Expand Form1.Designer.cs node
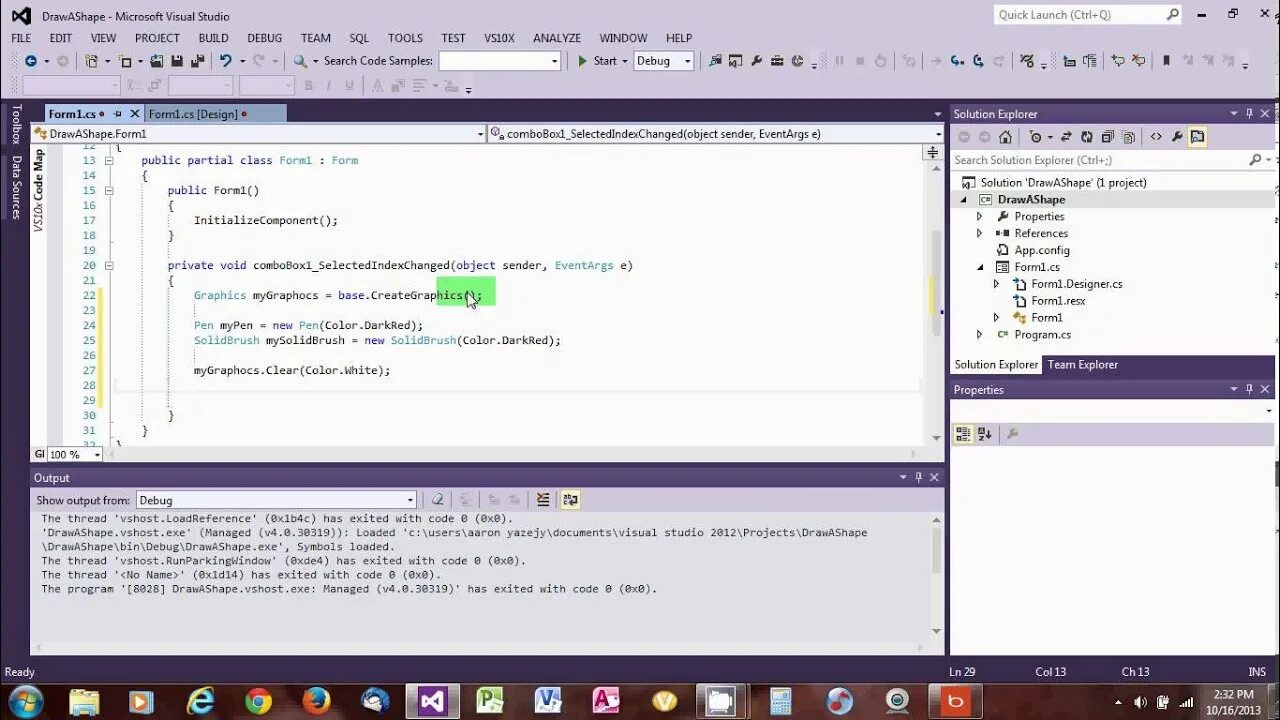 [x=996, y=284]
